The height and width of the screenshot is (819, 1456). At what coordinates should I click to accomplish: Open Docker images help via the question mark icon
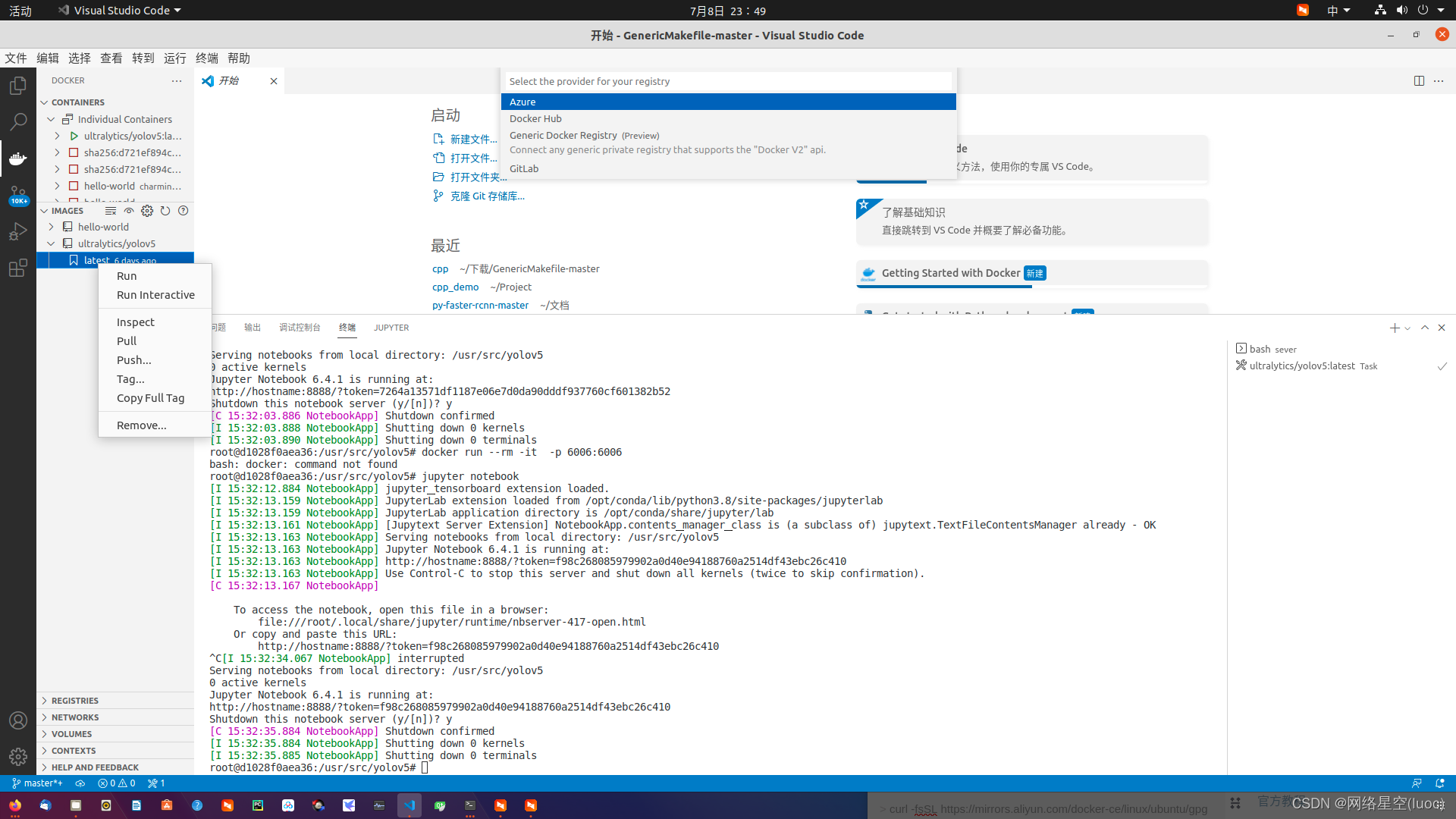pyautogui.click(x=183, y=211)
